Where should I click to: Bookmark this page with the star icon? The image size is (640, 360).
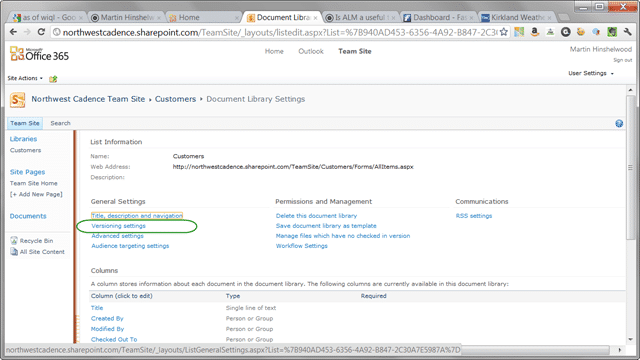[504, 32]
